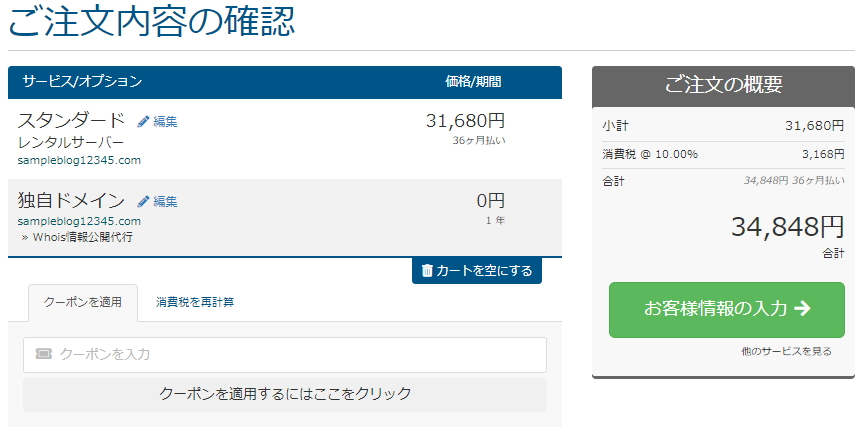
Task: Proceed with green お客様情報の入力 button
Action: [x=727, y=310]
